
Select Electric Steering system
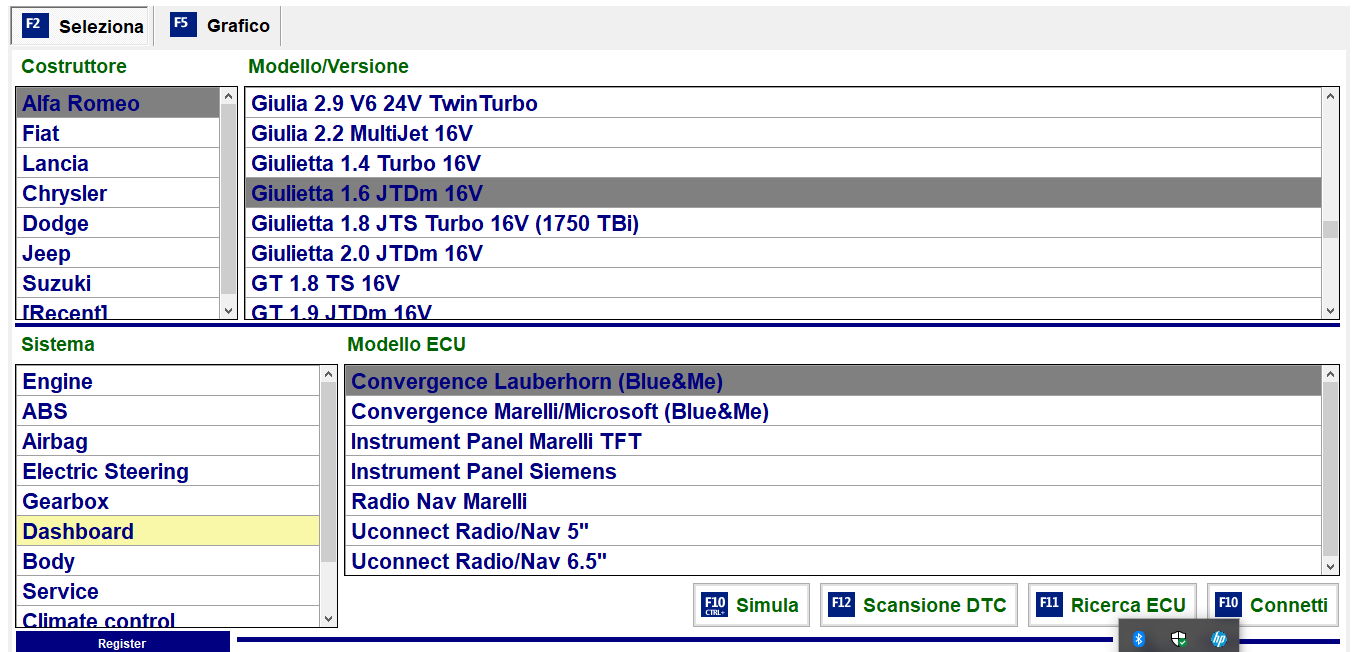click(168, 471)
